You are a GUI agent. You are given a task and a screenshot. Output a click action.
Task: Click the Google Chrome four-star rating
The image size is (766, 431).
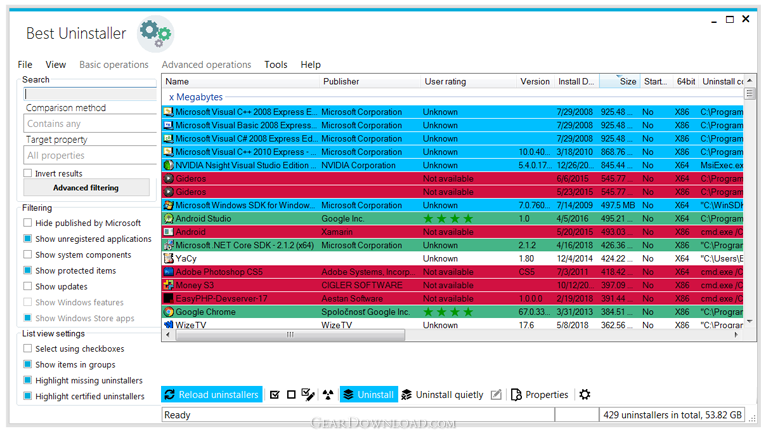448,312
